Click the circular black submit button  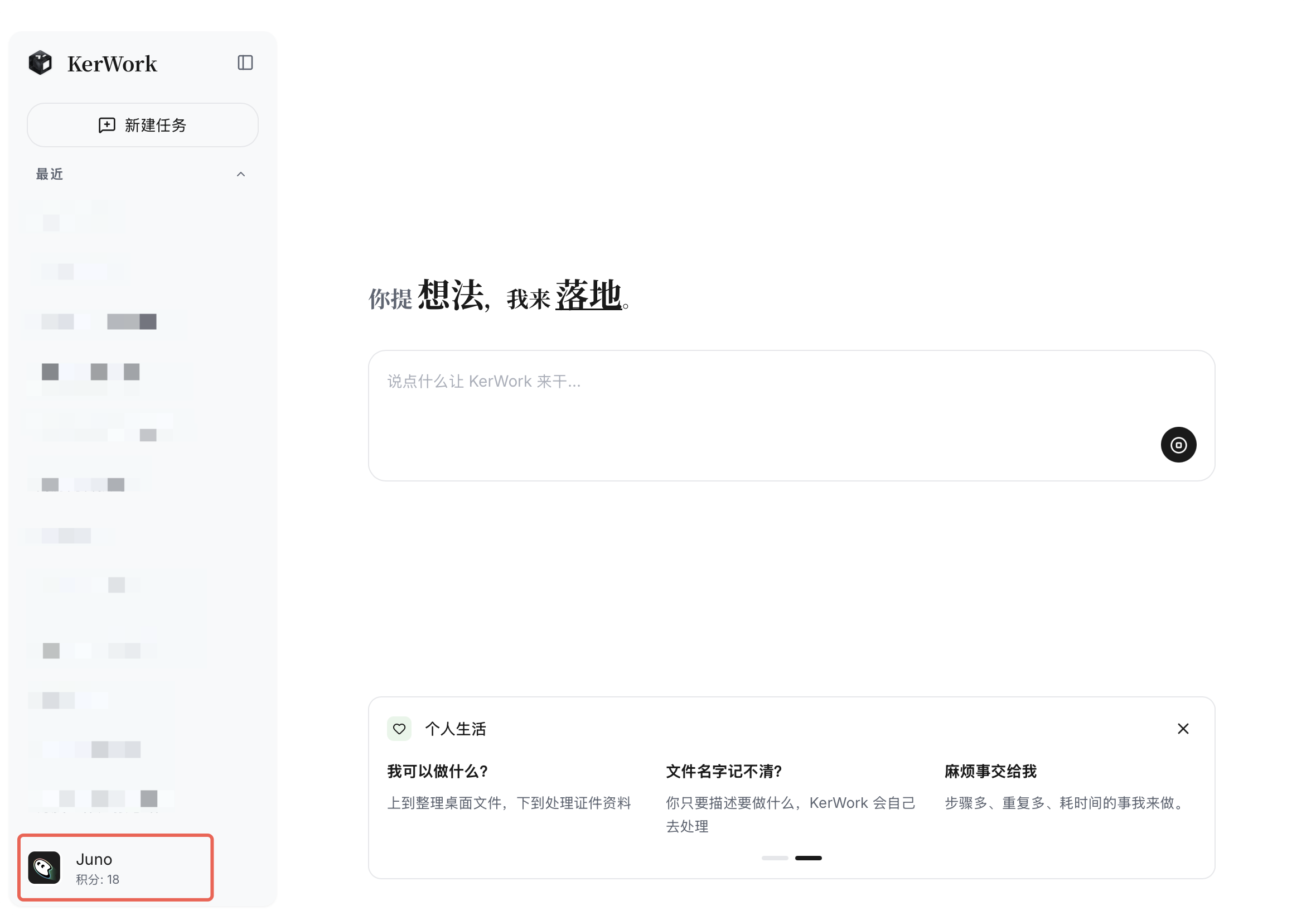(1178, 444)
